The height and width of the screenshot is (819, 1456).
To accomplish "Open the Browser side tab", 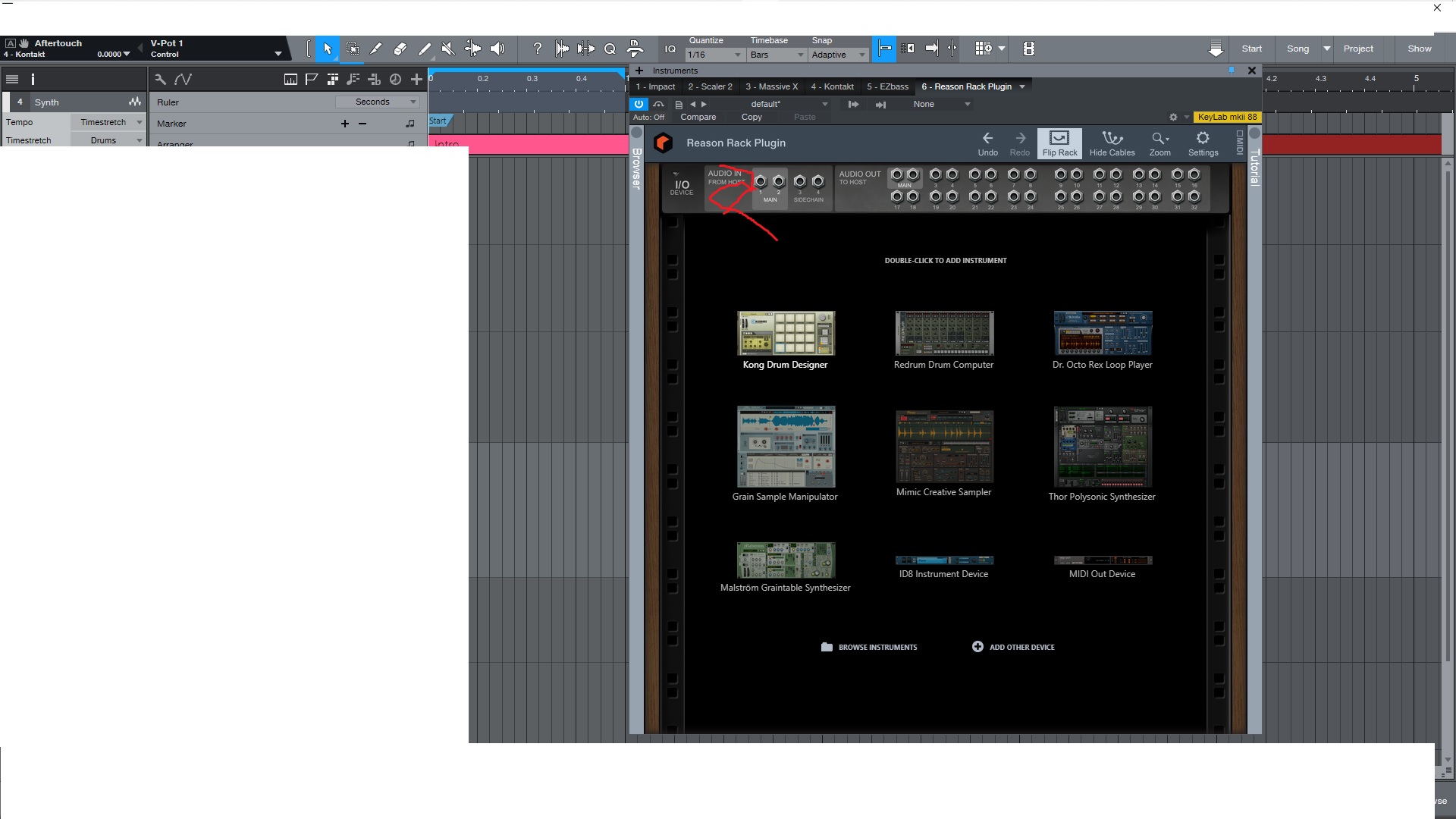I will [x=637, y=168].
